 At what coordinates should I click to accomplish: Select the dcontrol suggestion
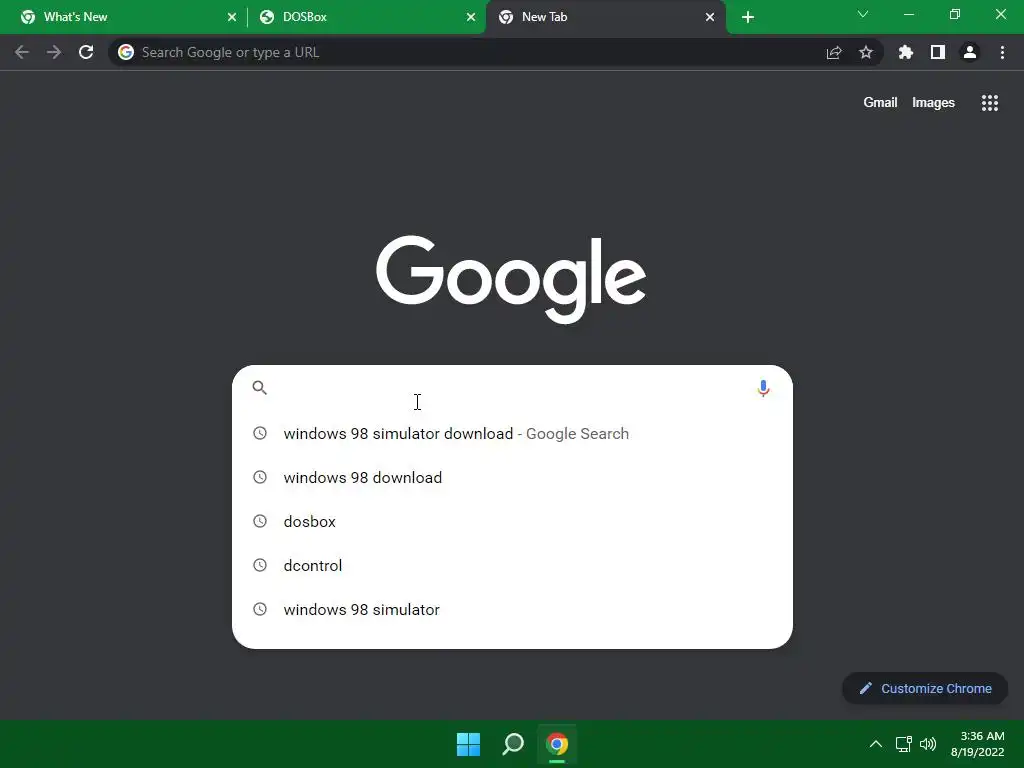click(513, 566)
